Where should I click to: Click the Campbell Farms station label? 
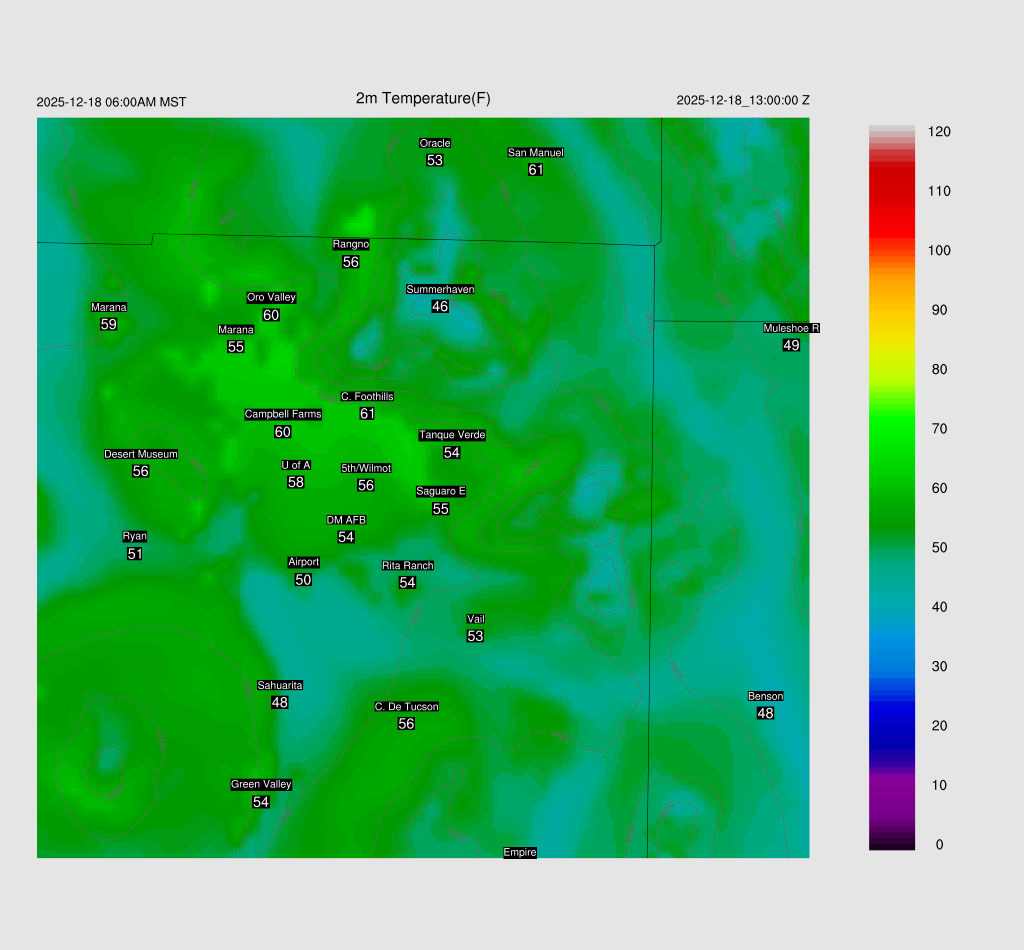pos(283,414)
